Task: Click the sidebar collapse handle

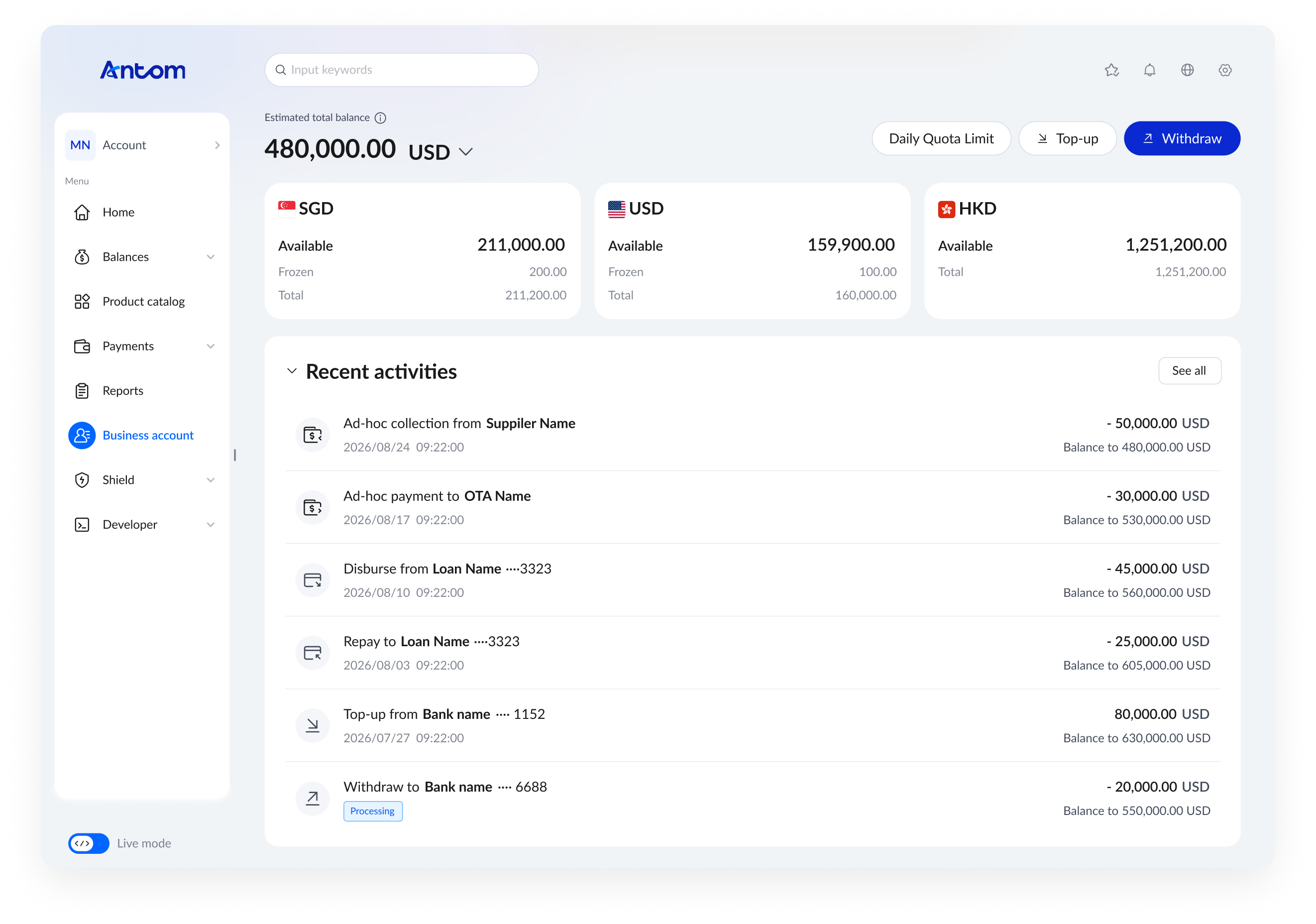Action: tap(235, 455)
